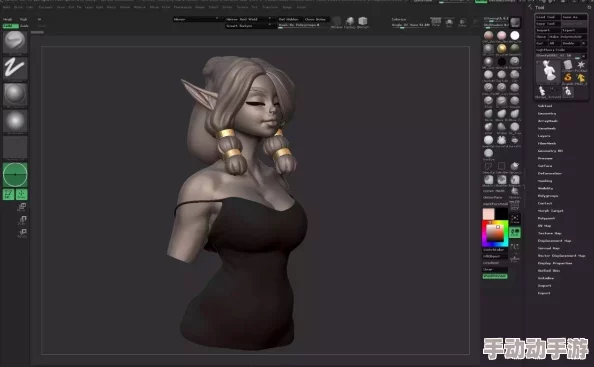Expand the Masking subpalette
Image resolution: width=594 pixels, height=367 pixels.
tap(545, 181)
